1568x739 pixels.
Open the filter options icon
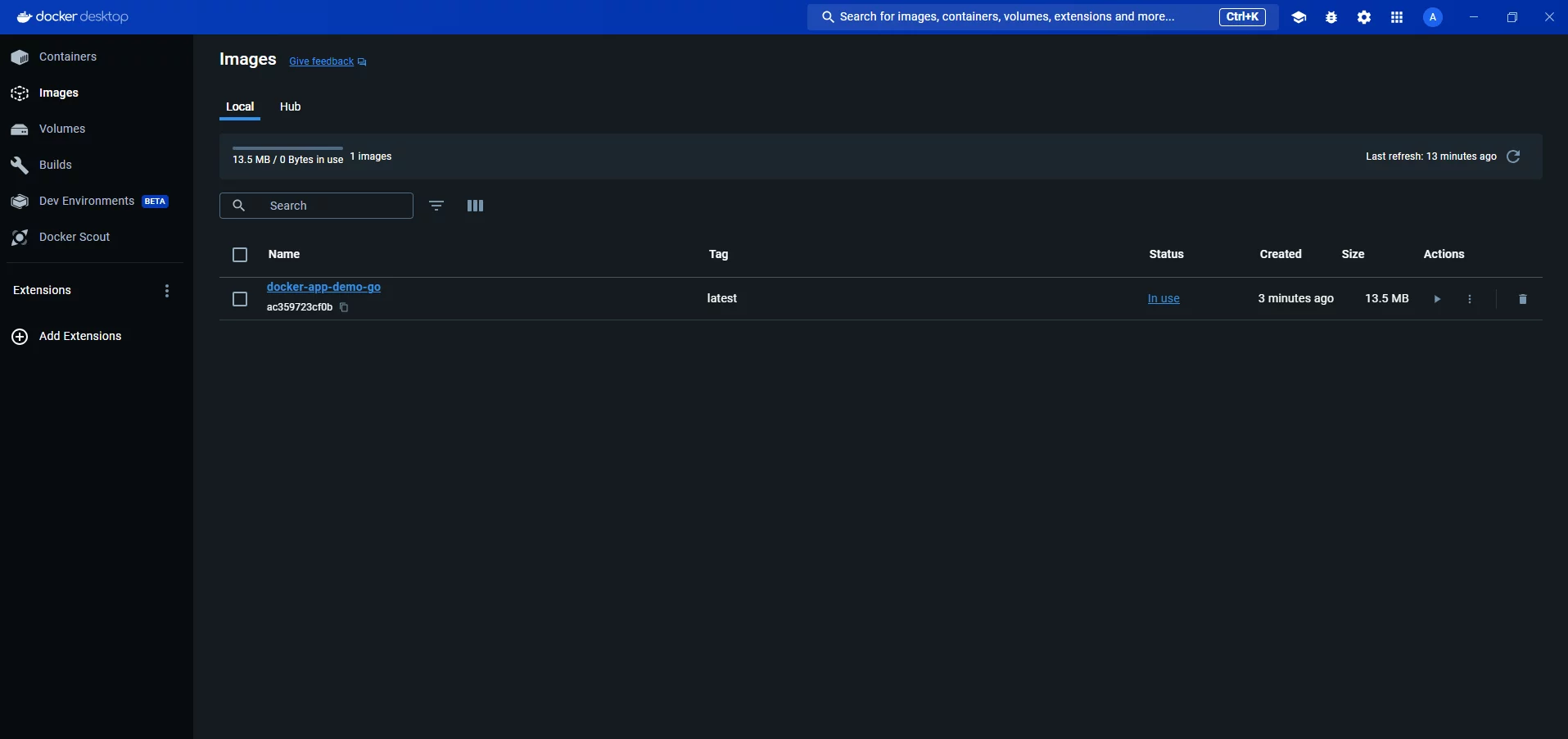(436, 206)
